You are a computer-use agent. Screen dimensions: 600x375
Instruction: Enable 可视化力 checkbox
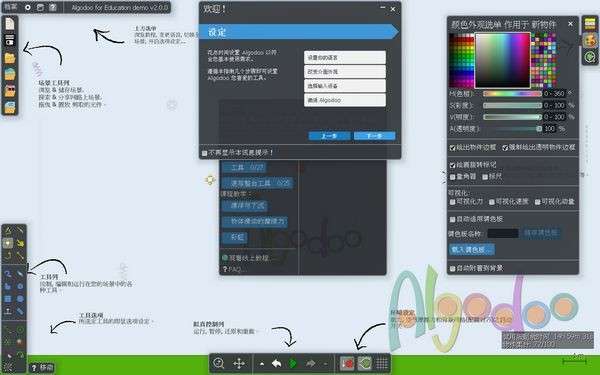[x=453, y=202]
